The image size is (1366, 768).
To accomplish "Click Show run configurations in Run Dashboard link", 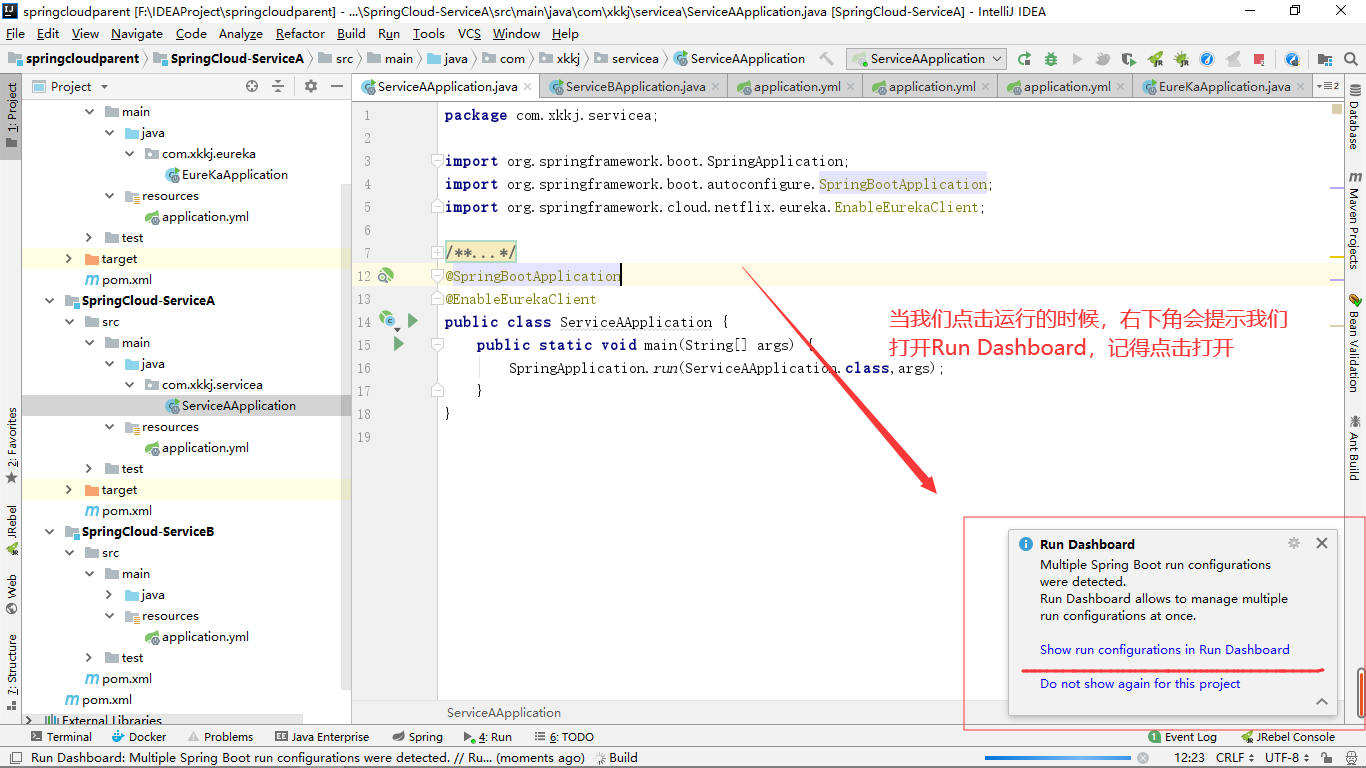I will tap(1165, 649).
